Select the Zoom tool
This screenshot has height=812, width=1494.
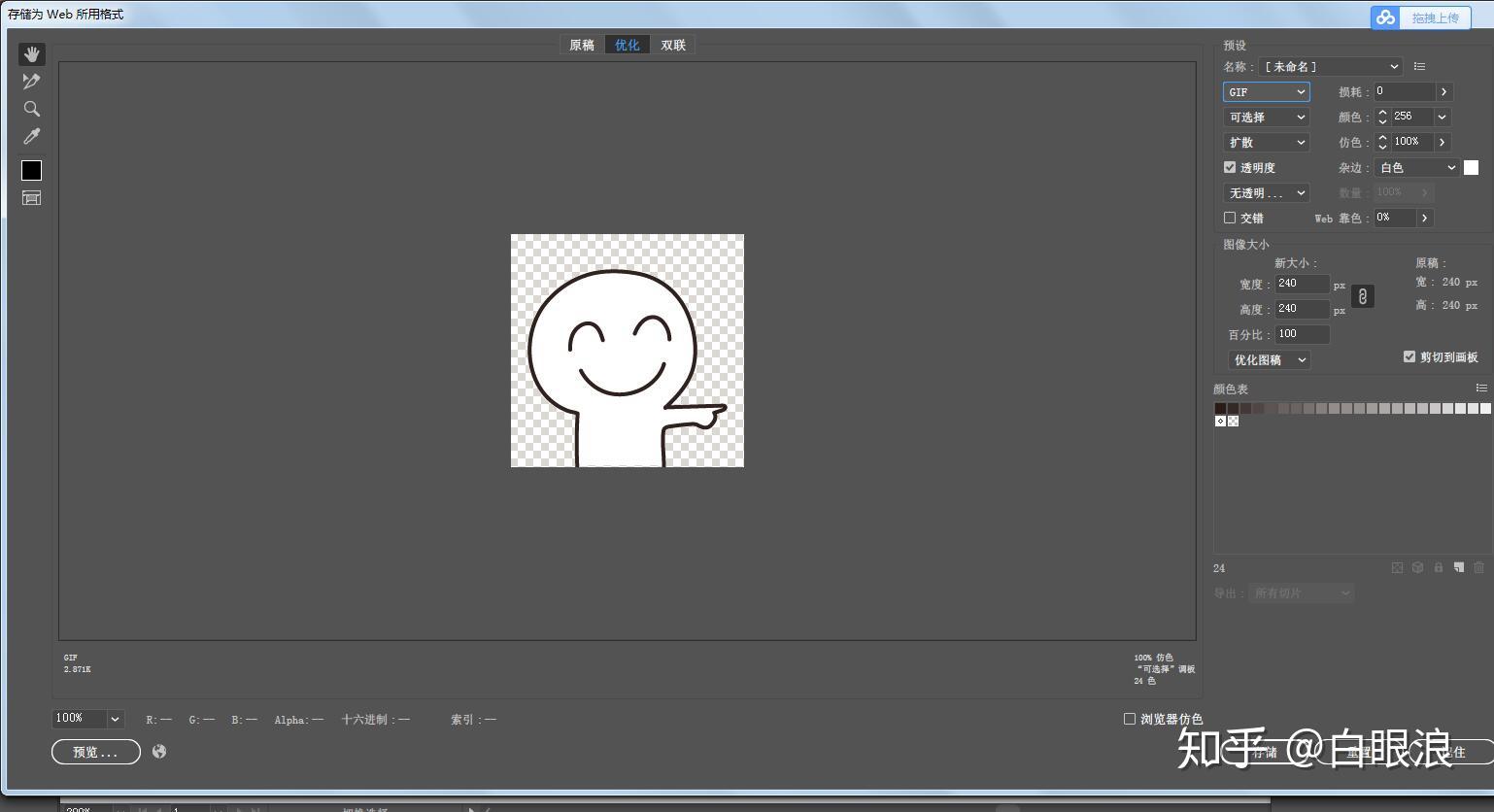[x=32, y=109]
